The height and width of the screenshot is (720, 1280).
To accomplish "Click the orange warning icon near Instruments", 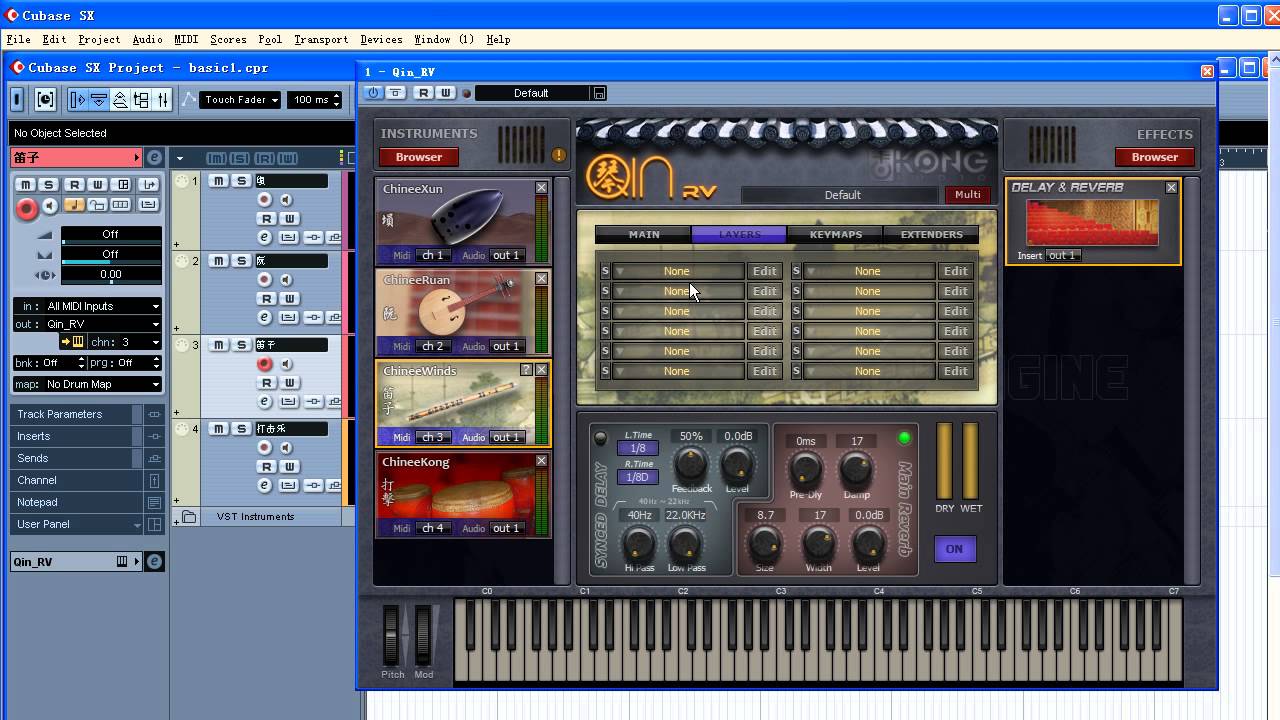I will point(558,155).
